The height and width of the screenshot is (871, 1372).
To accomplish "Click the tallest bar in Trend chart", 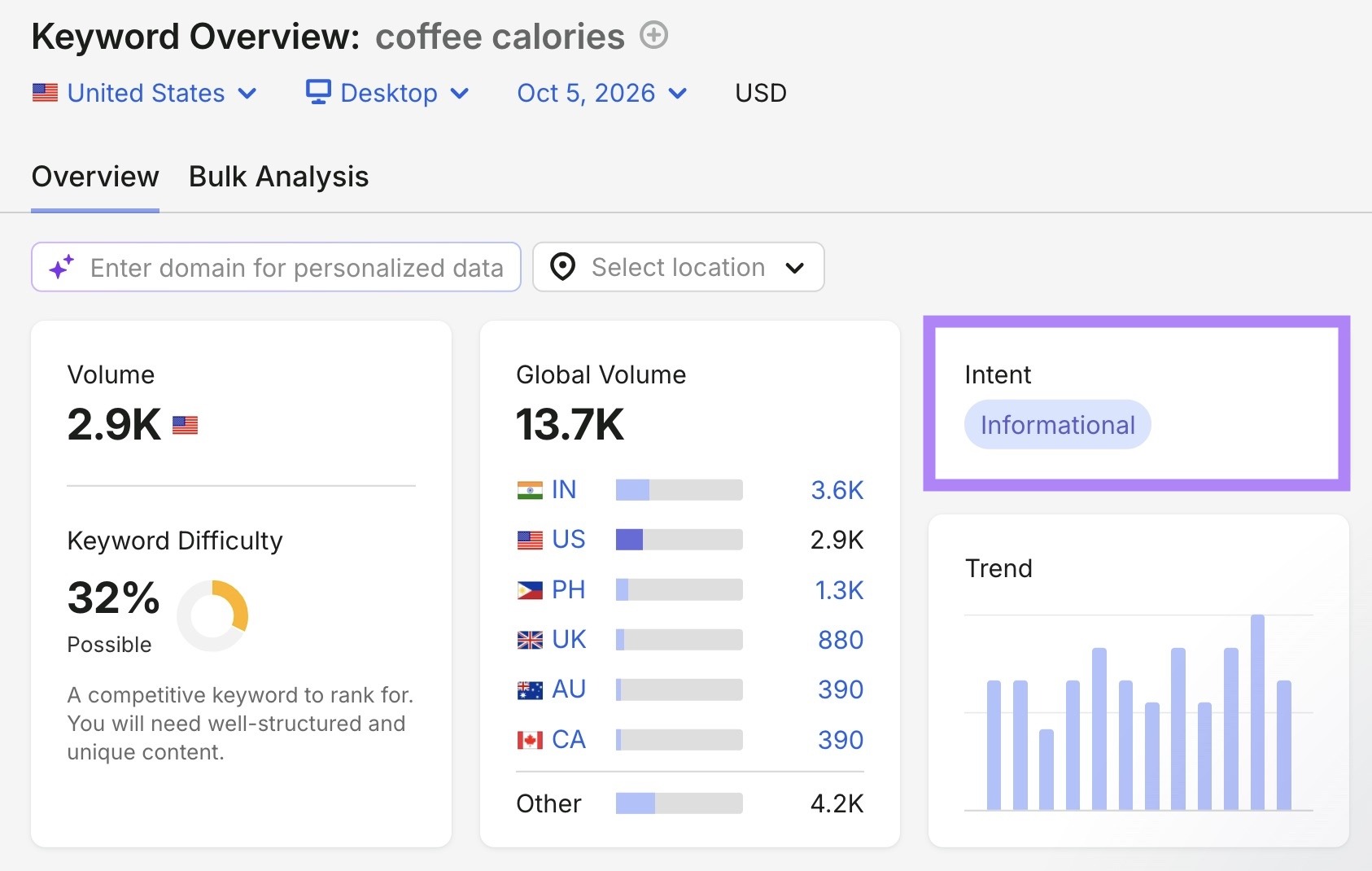I will click(1257, 712).
